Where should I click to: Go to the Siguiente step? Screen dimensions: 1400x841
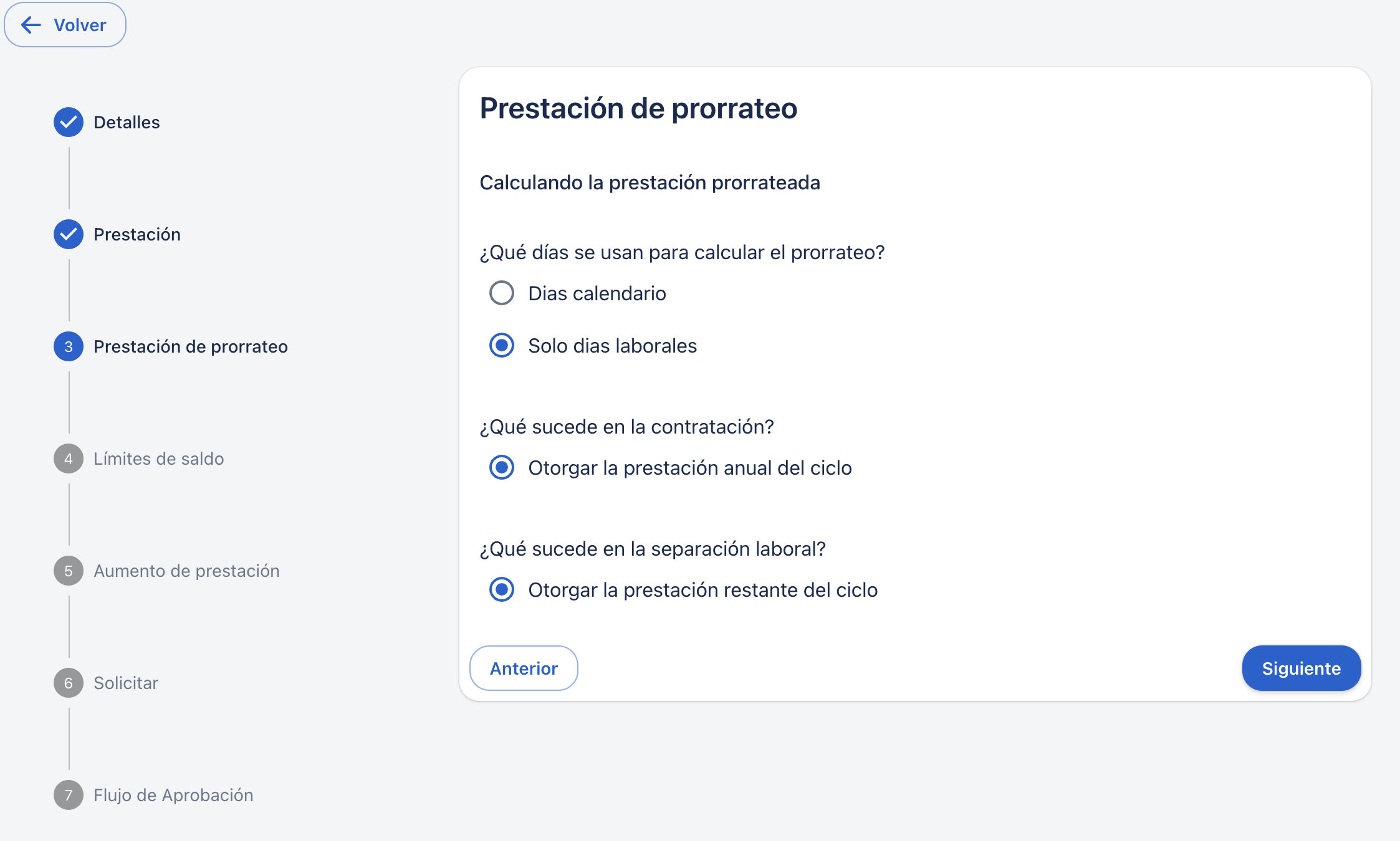[x=1301, y=668]
